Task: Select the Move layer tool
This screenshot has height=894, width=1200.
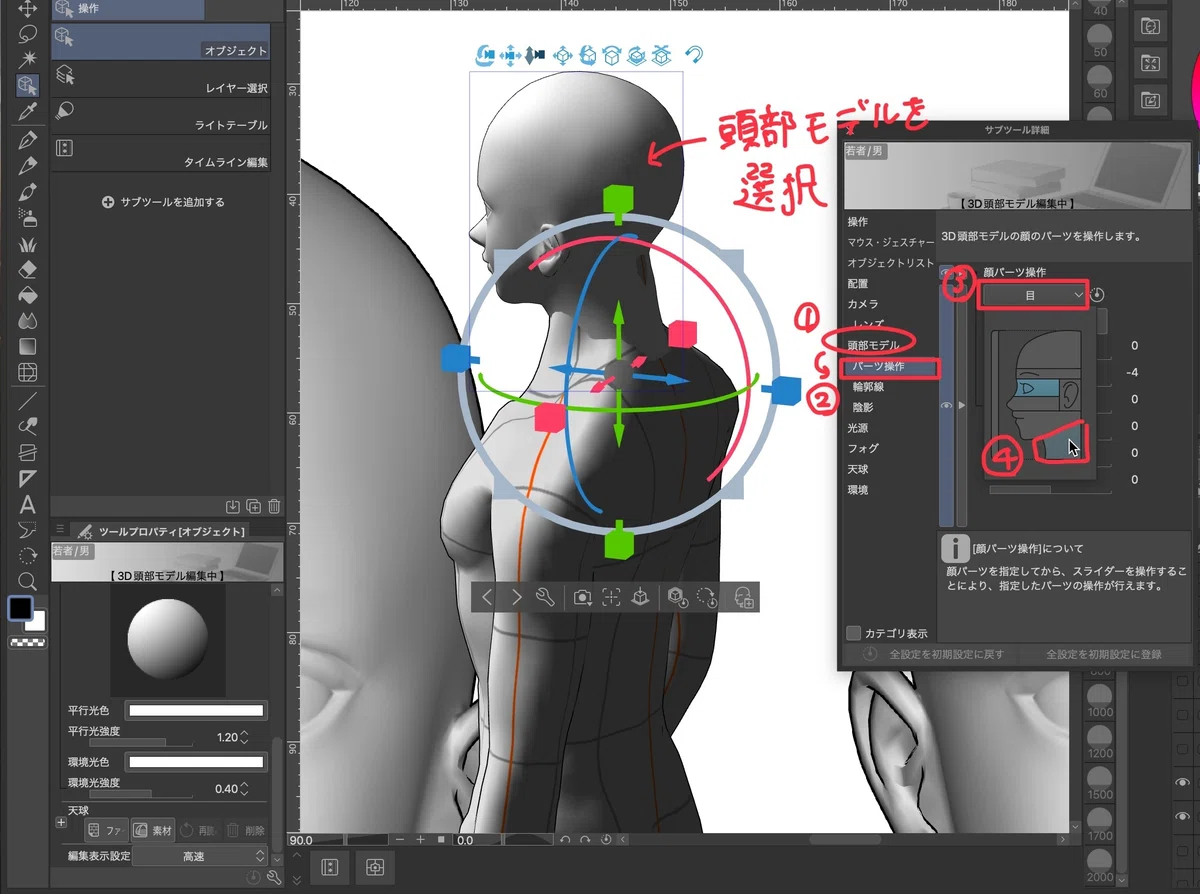Action: click(x=28, y=8)
